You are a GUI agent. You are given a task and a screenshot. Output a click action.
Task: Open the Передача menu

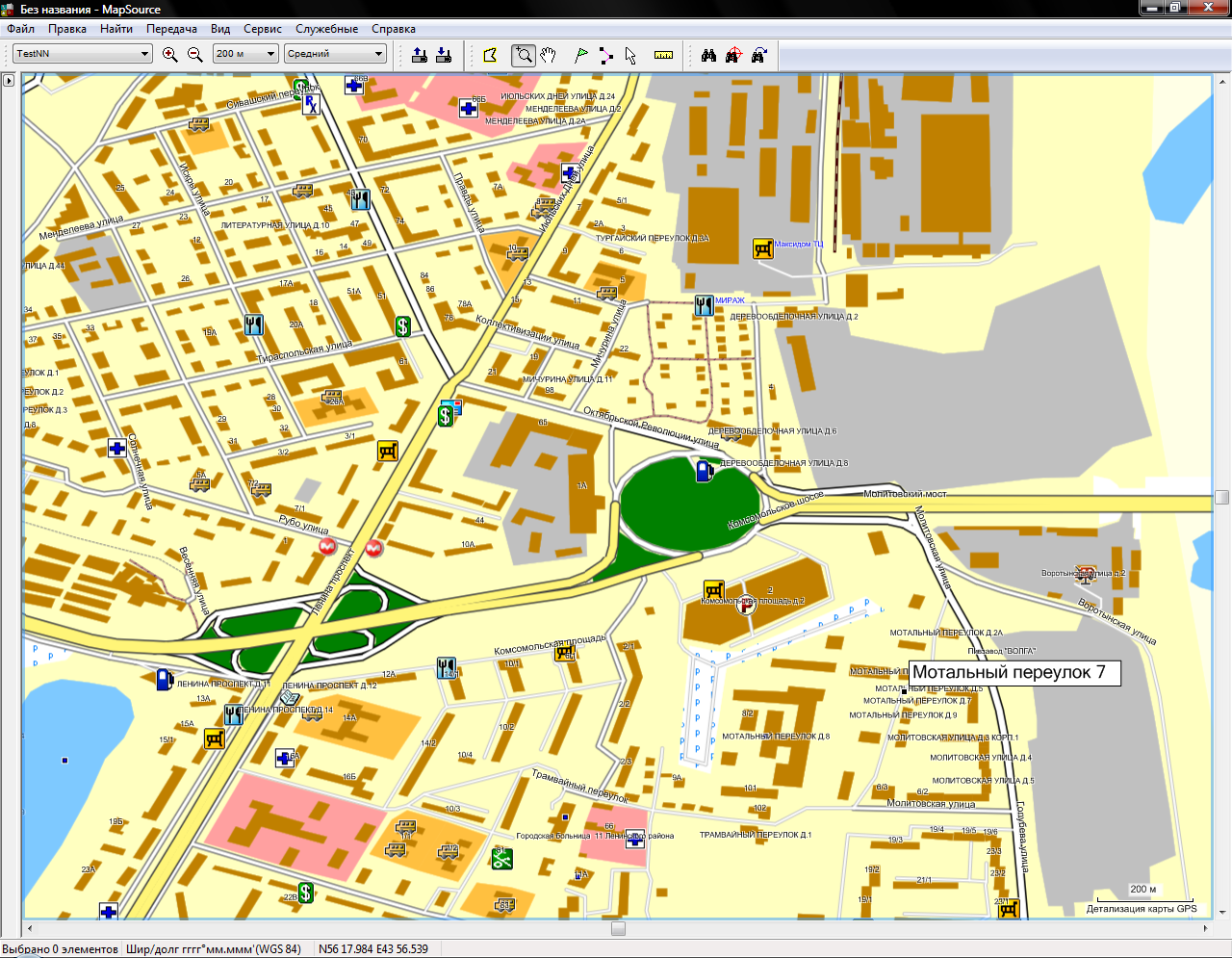click(x=171, y=29)
